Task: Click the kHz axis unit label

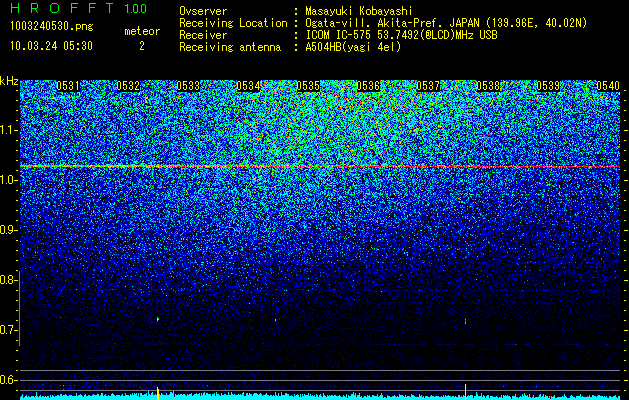Action: pyautogui.click(x=9, y=81)
